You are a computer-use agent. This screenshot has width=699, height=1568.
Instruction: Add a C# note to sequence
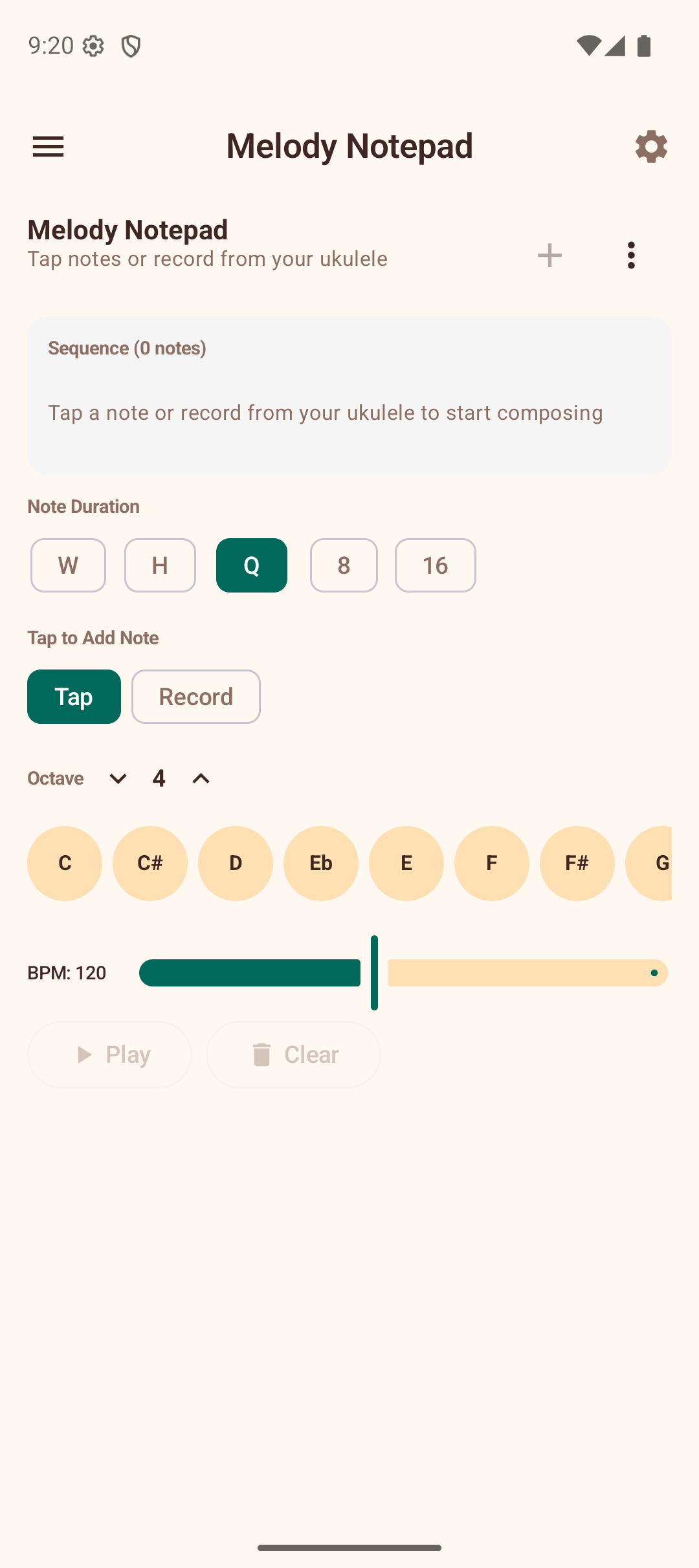pyautogui.click(x=150, y=864)
